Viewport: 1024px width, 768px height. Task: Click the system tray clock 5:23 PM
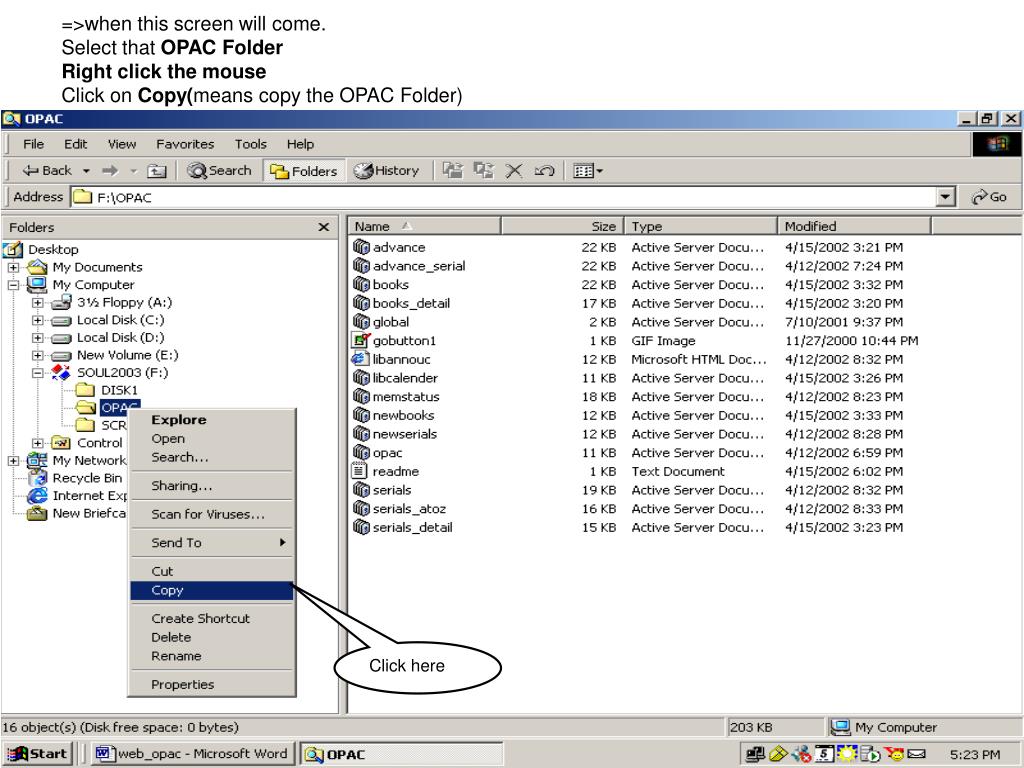pos(975,754)
